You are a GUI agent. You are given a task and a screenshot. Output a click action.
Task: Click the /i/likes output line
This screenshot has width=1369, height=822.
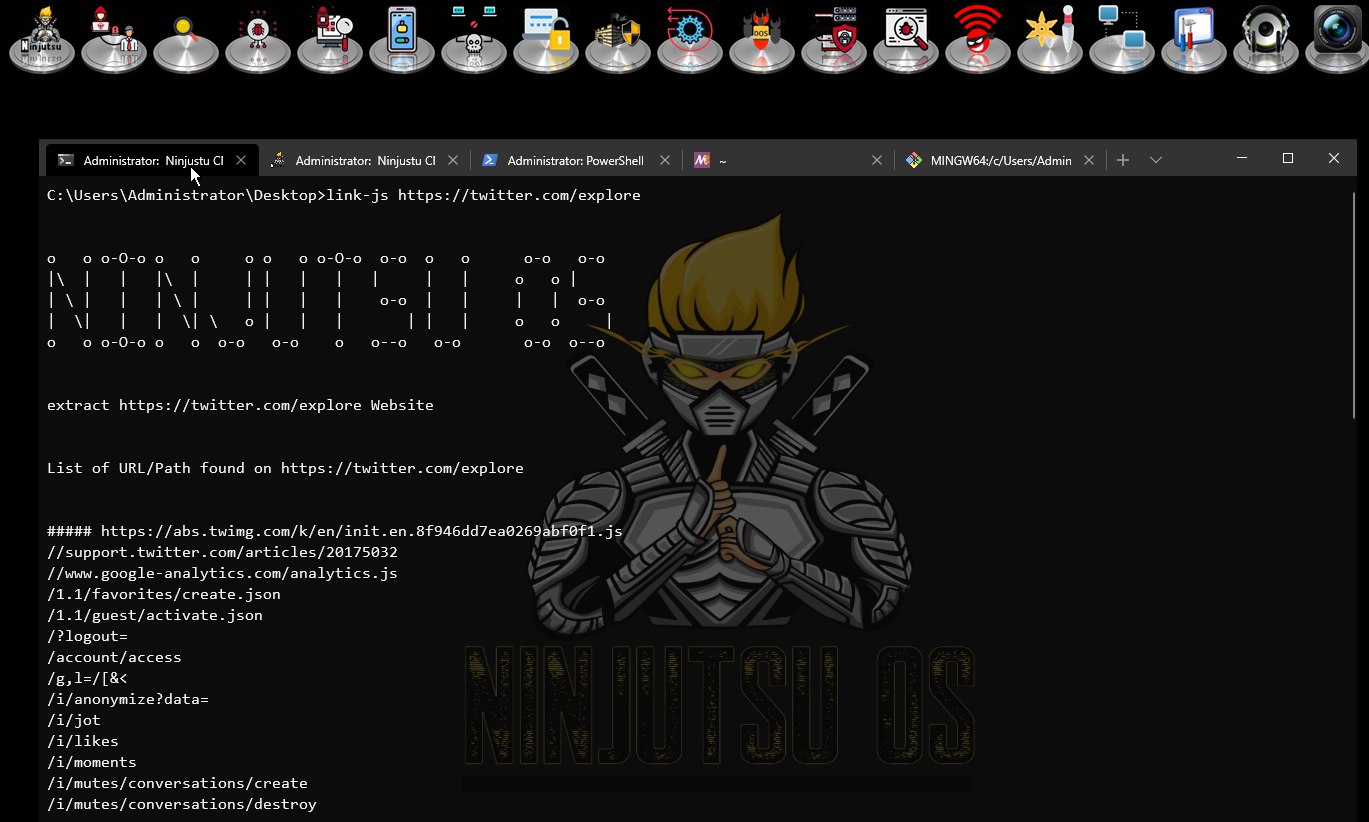click(83, 741)
